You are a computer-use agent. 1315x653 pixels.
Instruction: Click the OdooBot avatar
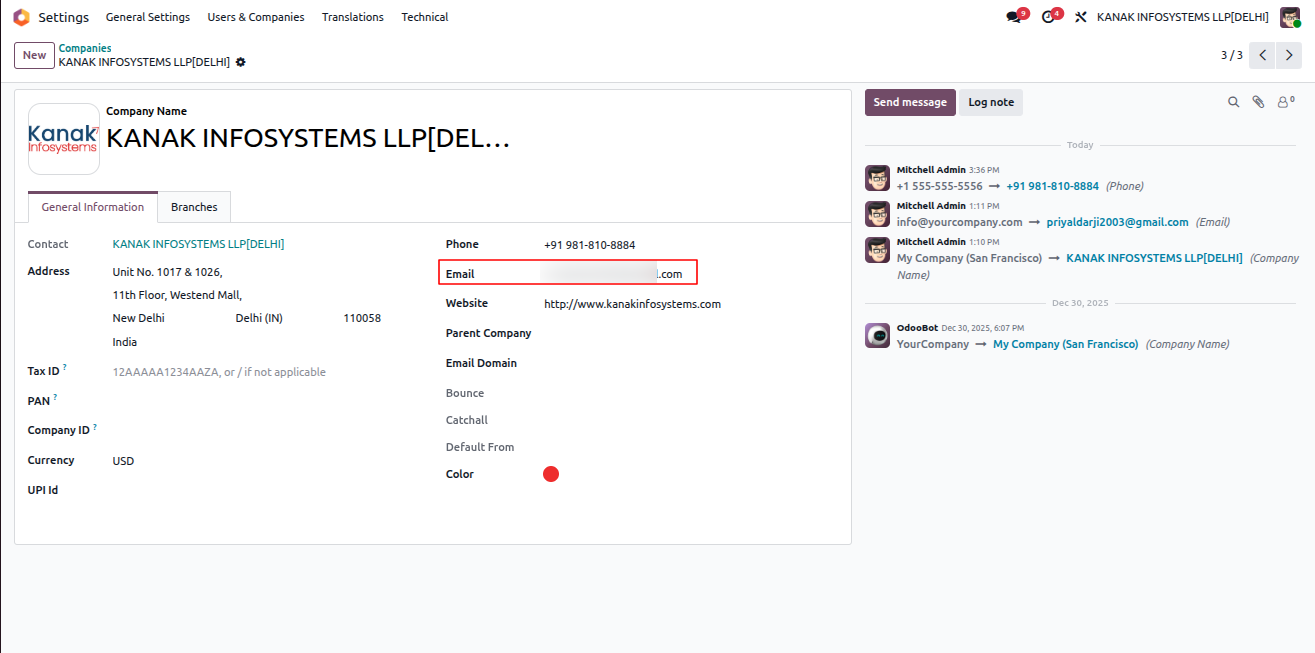tap(877, 336)
